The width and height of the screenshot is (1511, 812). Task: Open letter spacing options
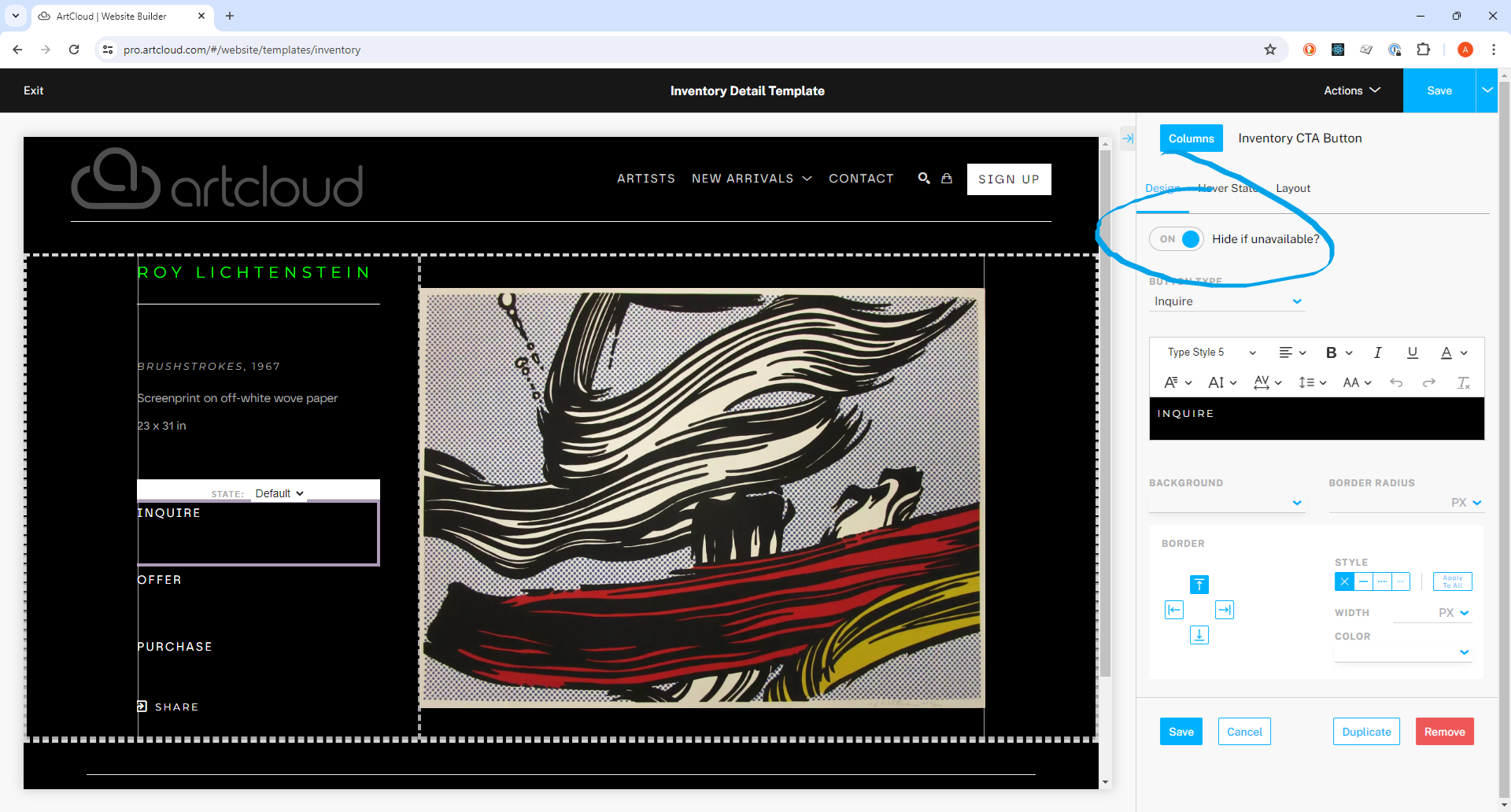(1267, 382)
